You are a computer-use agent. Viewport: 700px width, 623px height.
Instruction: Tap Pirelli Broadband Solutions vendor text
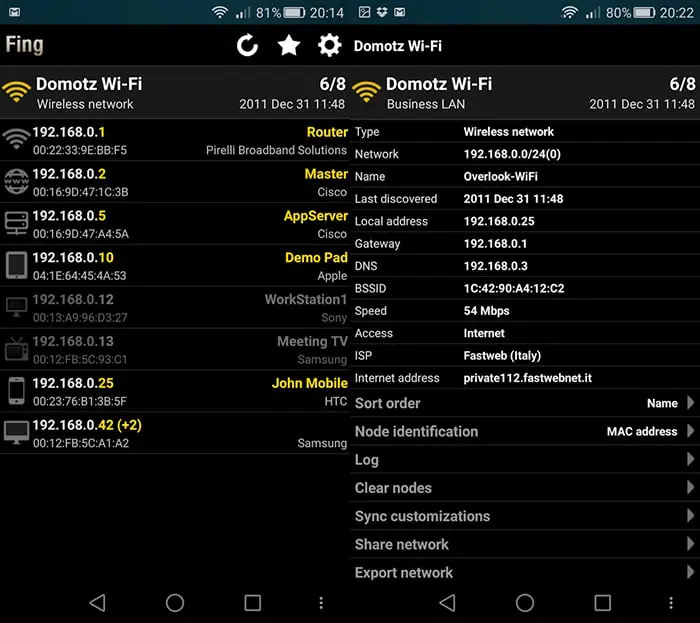[x=276, y=150]
